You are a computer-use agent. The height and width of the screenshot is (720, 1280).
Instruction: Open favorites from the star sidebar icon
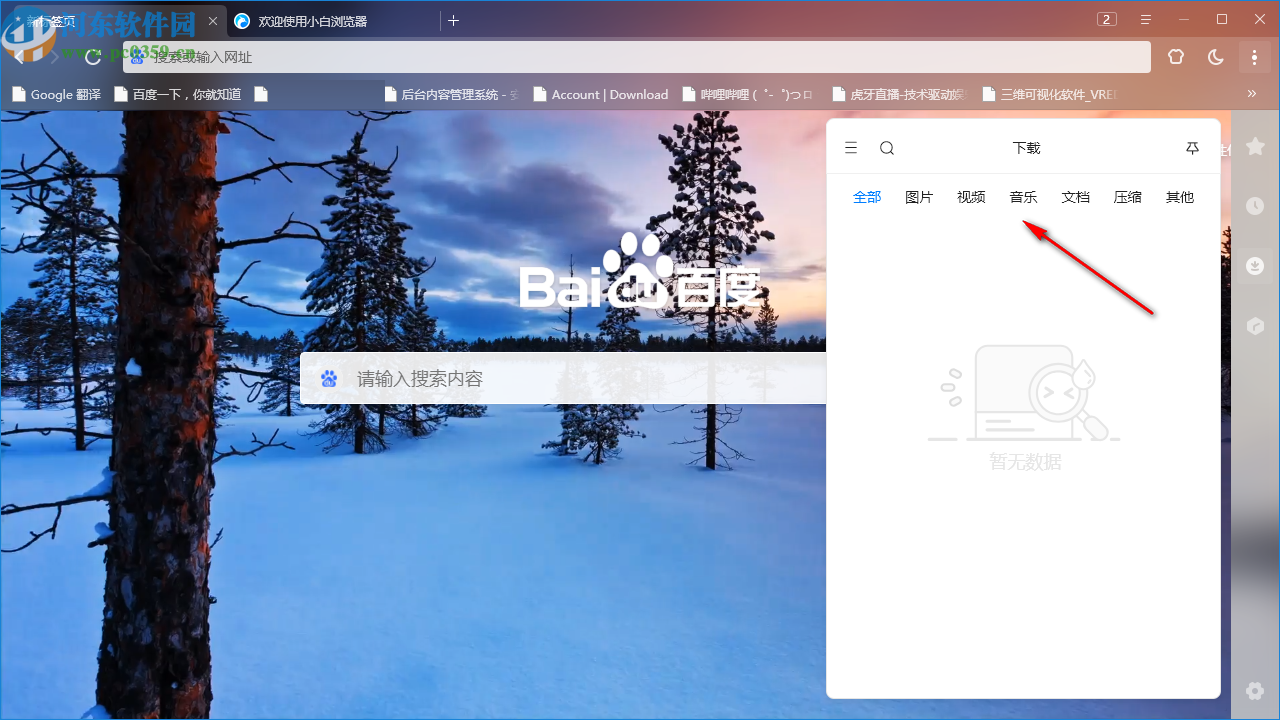(1255, 147)
